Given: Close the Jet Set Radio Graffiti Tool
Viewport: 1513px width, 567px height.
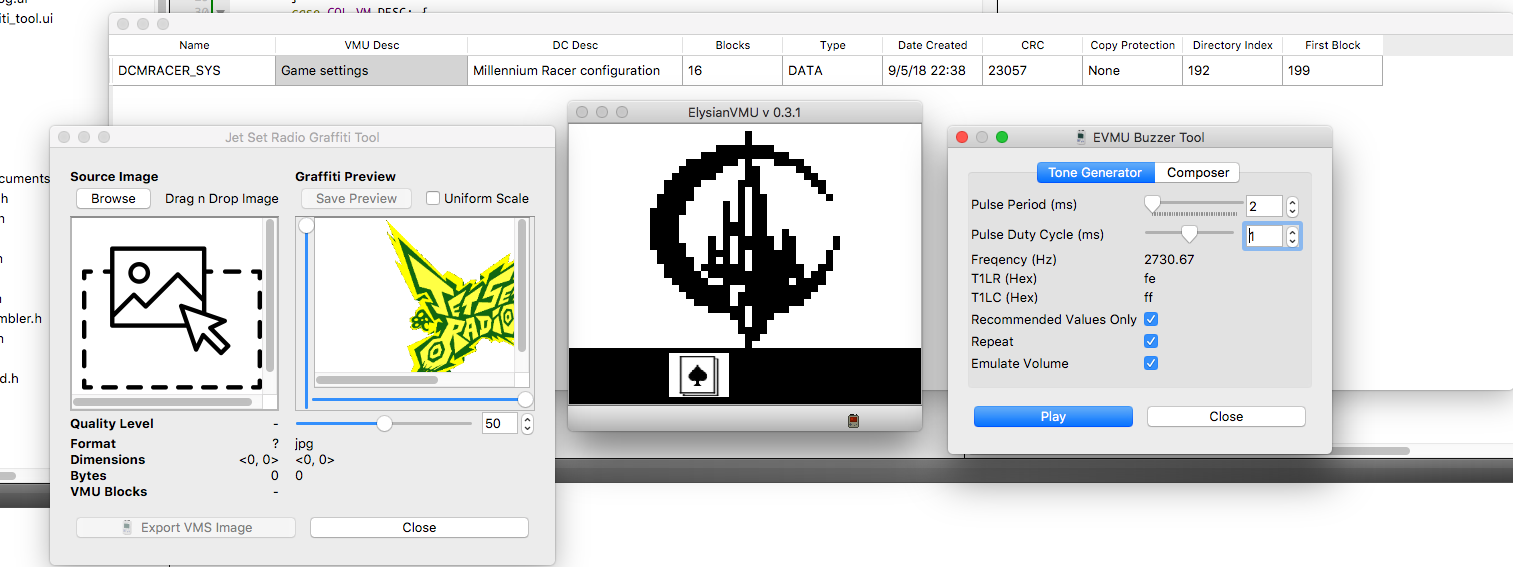Looking at the screenshot, I should coord(419,527).
